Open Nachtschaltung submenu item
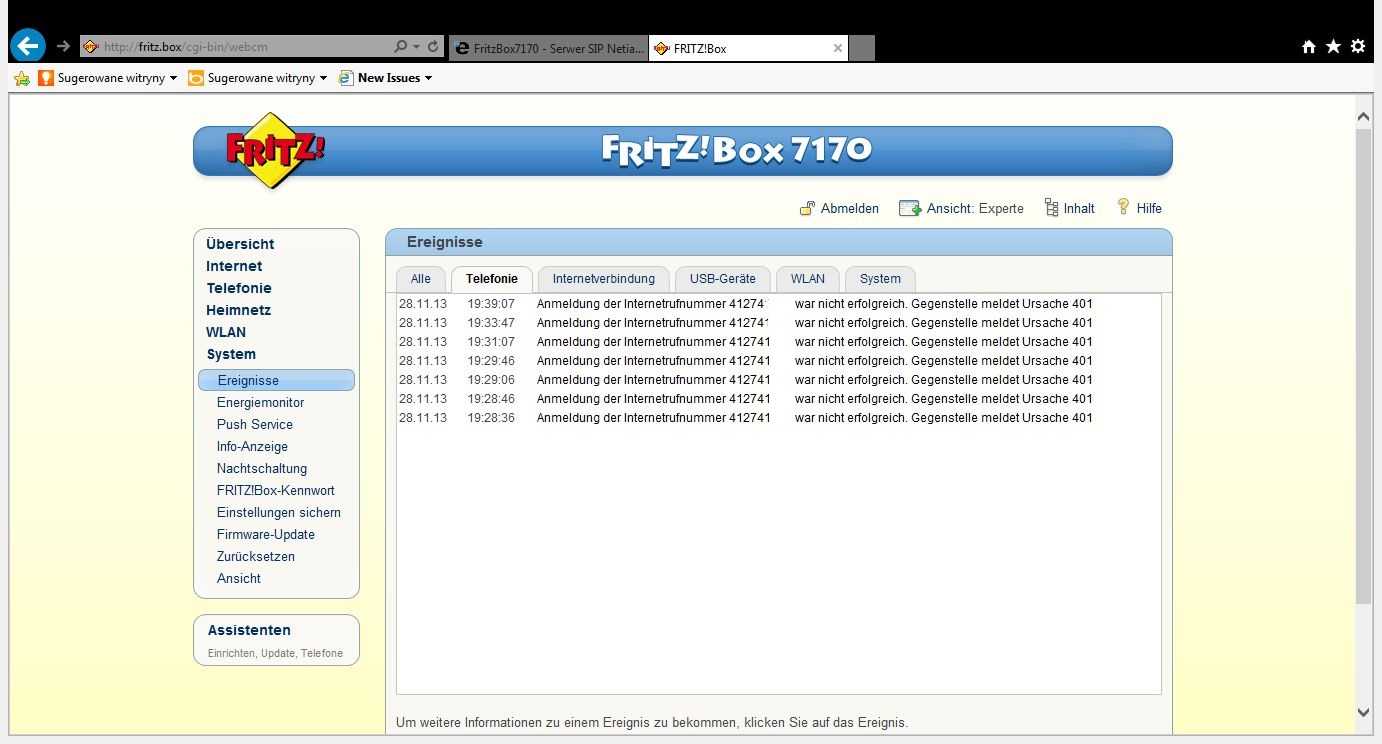Image resolution: width=1382 pixels, height=744 pixels. pyautogui.click(x=262, y=468)
